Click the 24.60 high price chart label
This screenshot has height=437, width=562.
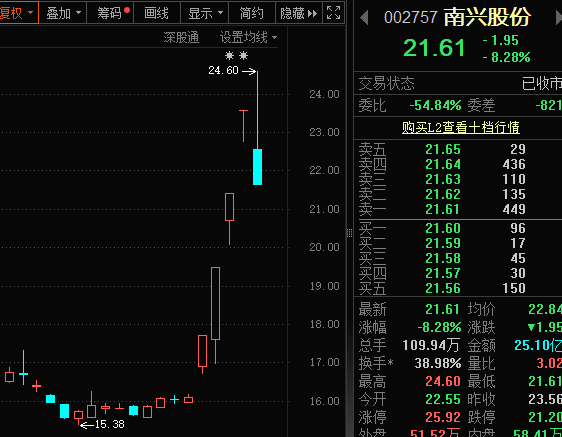[223, 70]
